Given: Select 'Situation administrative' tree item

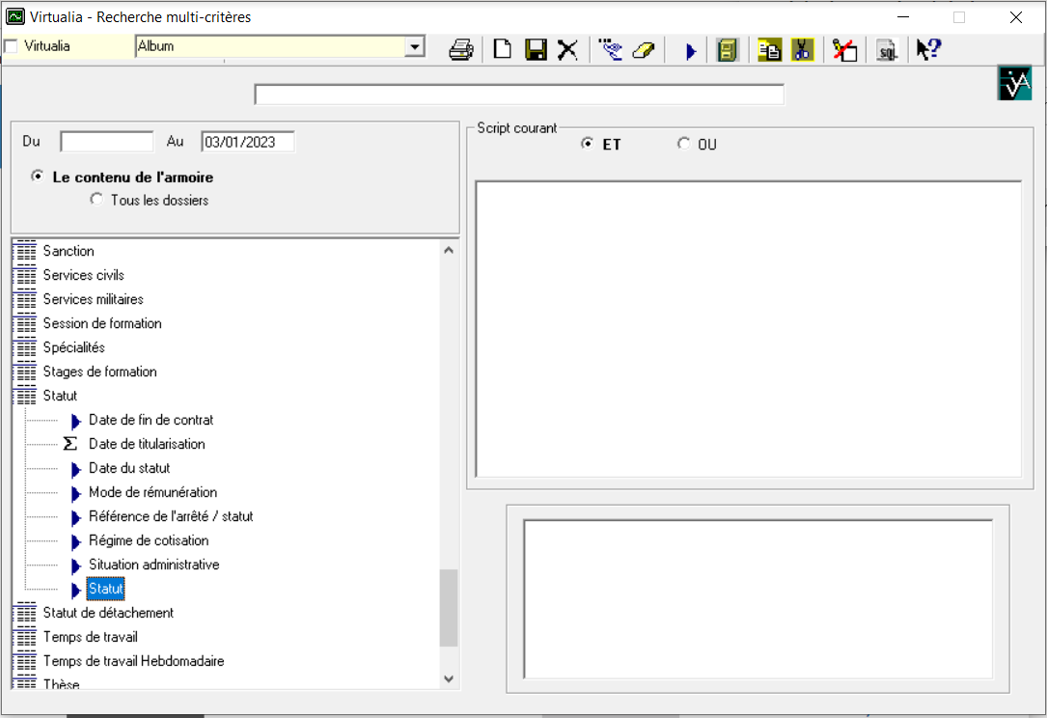Looking at the screenshot, I should point(153,565).
